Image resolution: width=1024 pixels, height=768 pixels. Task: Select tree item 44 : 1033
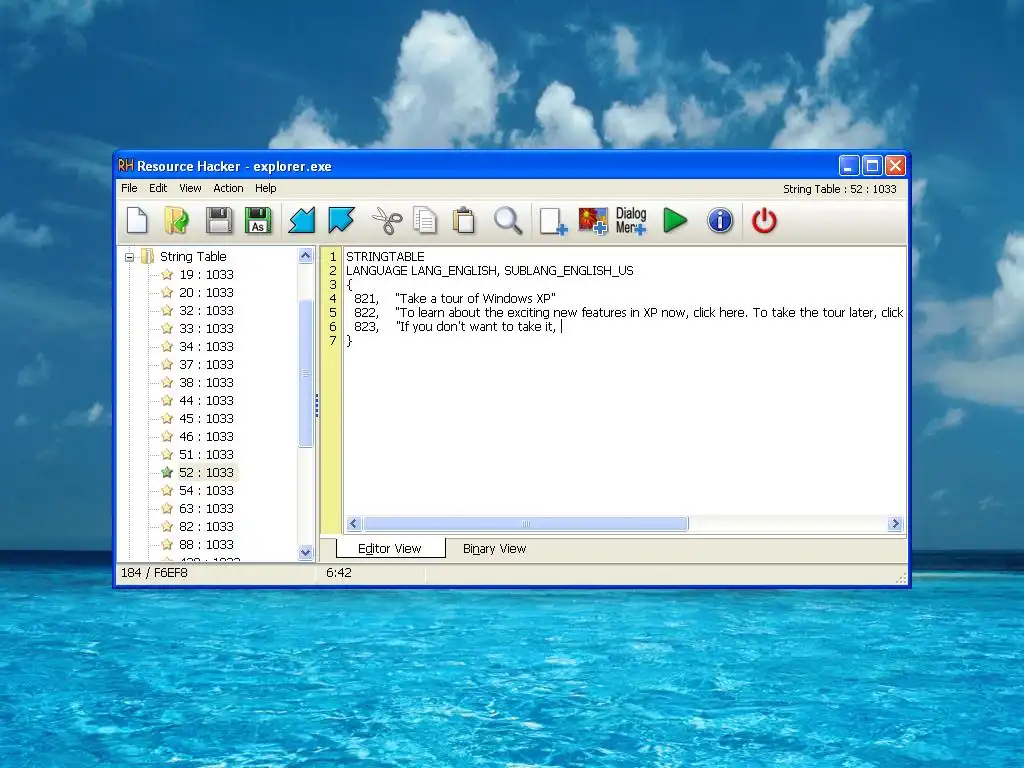click(206, 400)
